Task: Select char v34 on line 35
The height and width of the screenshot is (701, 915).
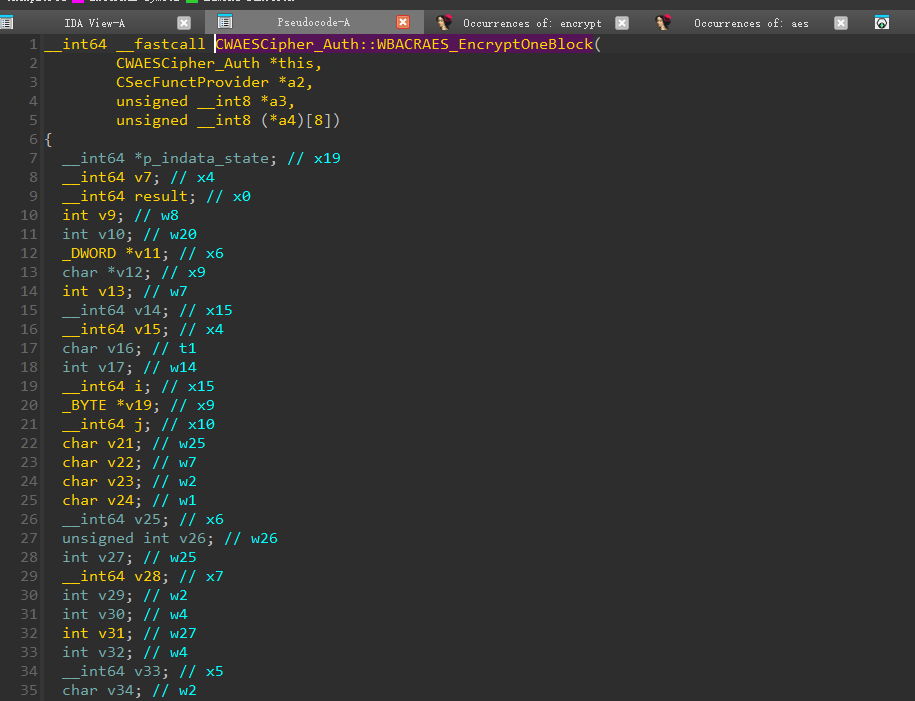Action: 98,690
